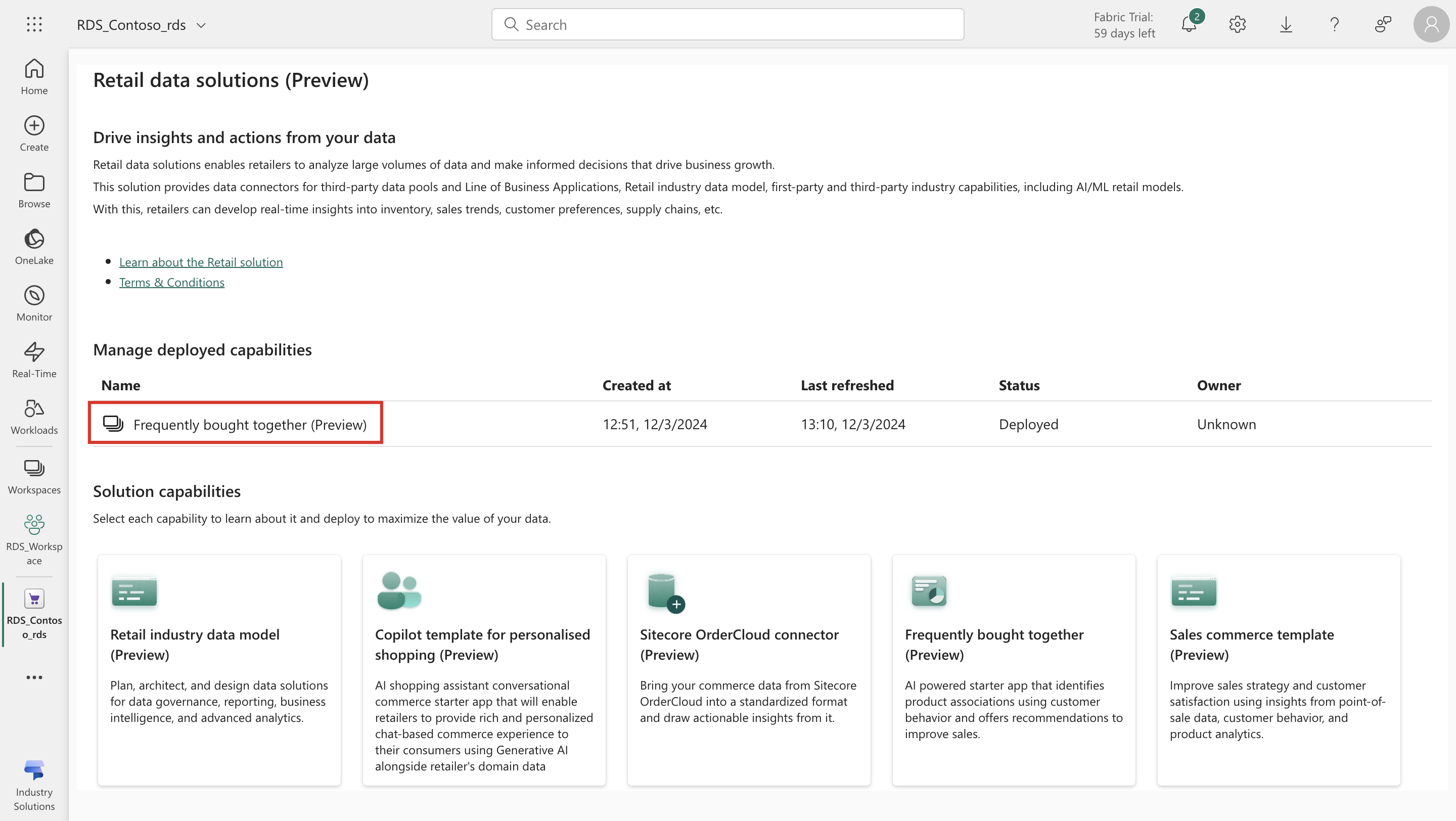Image resolution: width=1456 pixels, height=821 pixels.
Task: Open the Real-Time hub
Action: point(34,360)
